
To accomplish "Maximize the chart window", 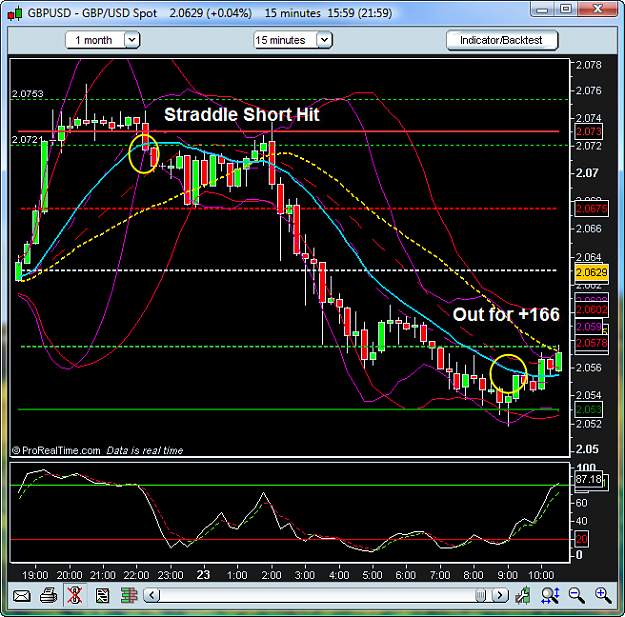I will (566, 8).
